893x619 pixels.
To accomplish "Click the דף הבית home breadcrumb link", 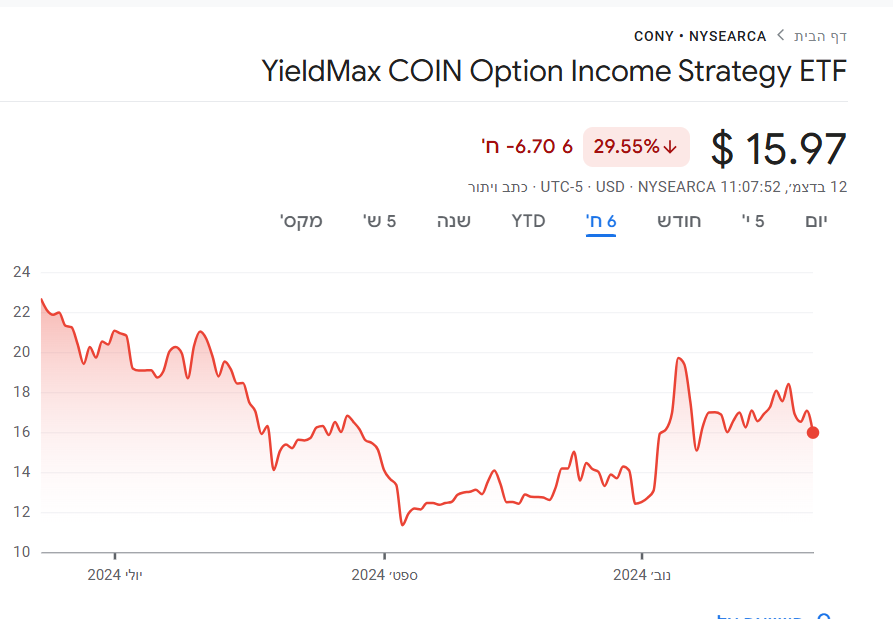I will point(820,36).
